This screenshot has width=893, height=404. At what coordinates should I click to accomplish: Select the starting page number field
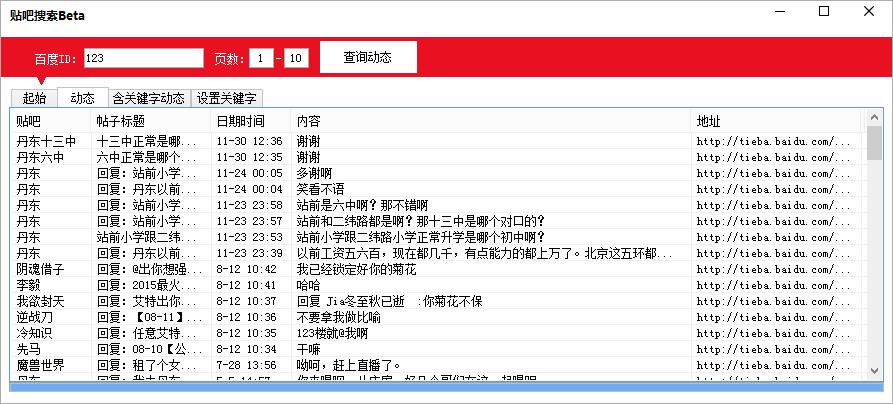coord(259,59)
